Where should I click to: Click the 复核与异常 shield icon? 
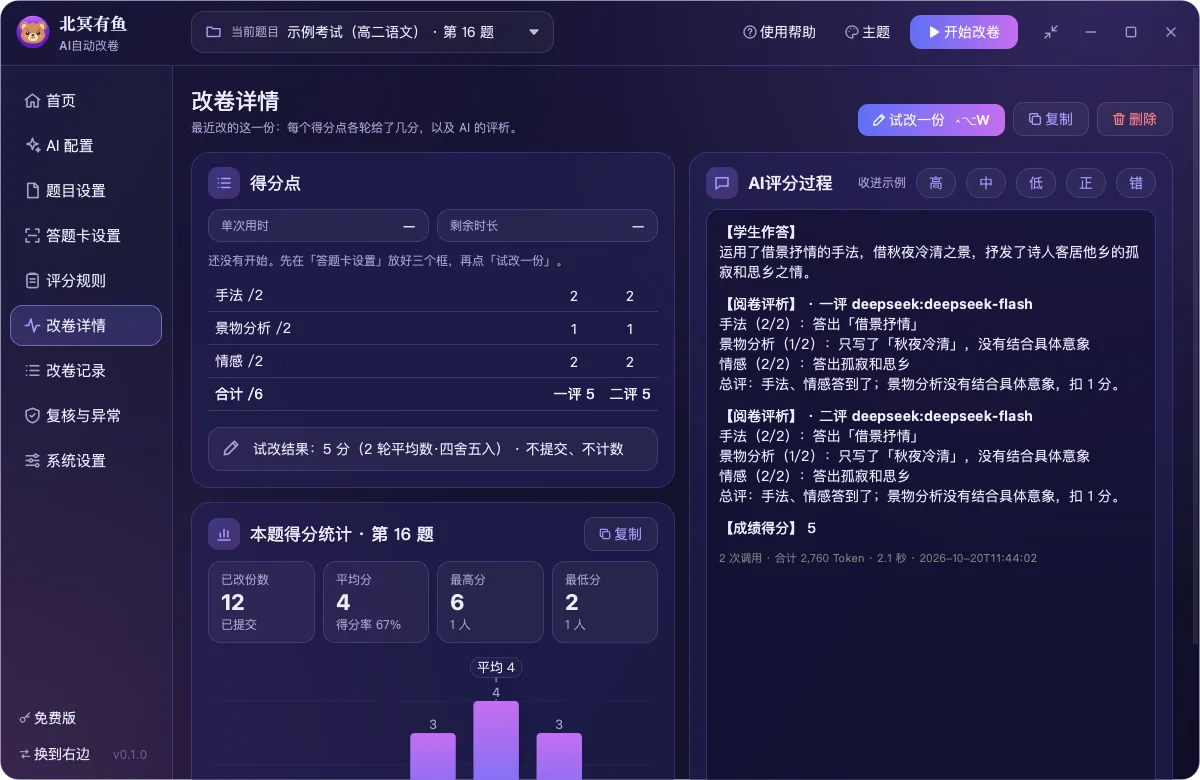tap(32, 415)
